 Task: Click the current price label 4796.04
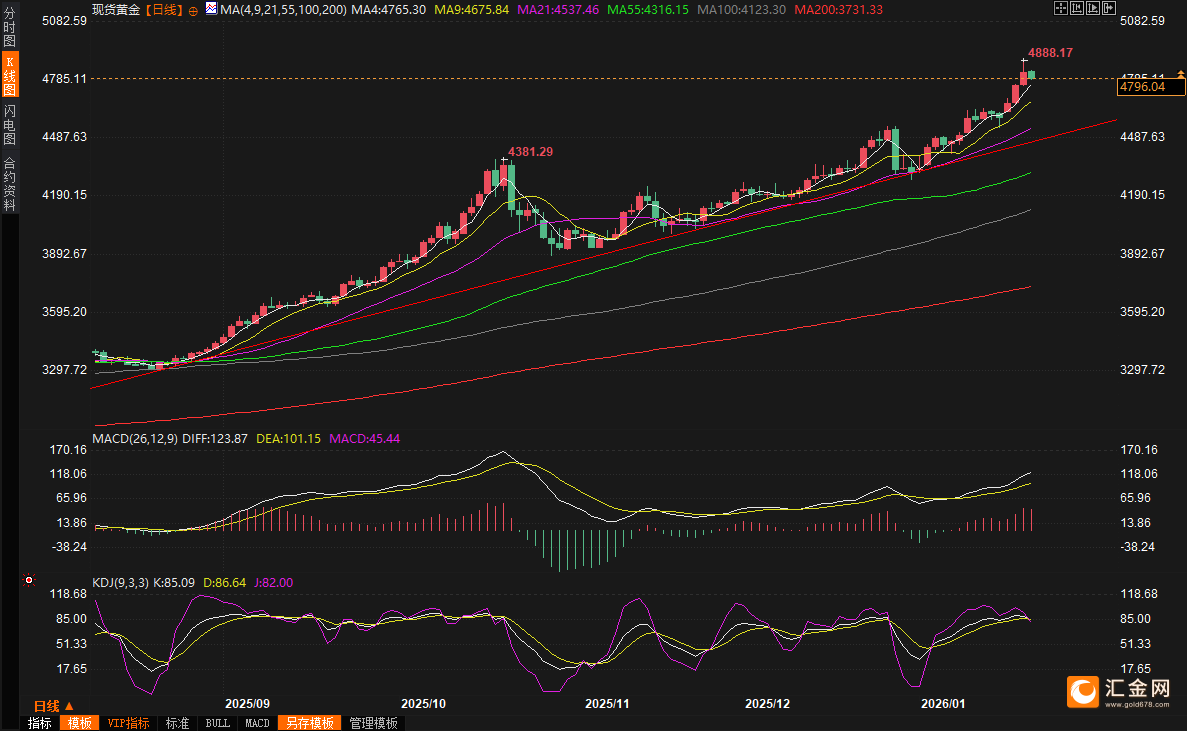1143,88
